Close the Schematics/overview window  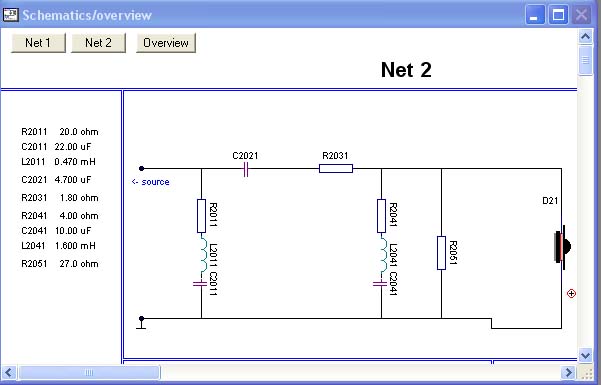581,15
